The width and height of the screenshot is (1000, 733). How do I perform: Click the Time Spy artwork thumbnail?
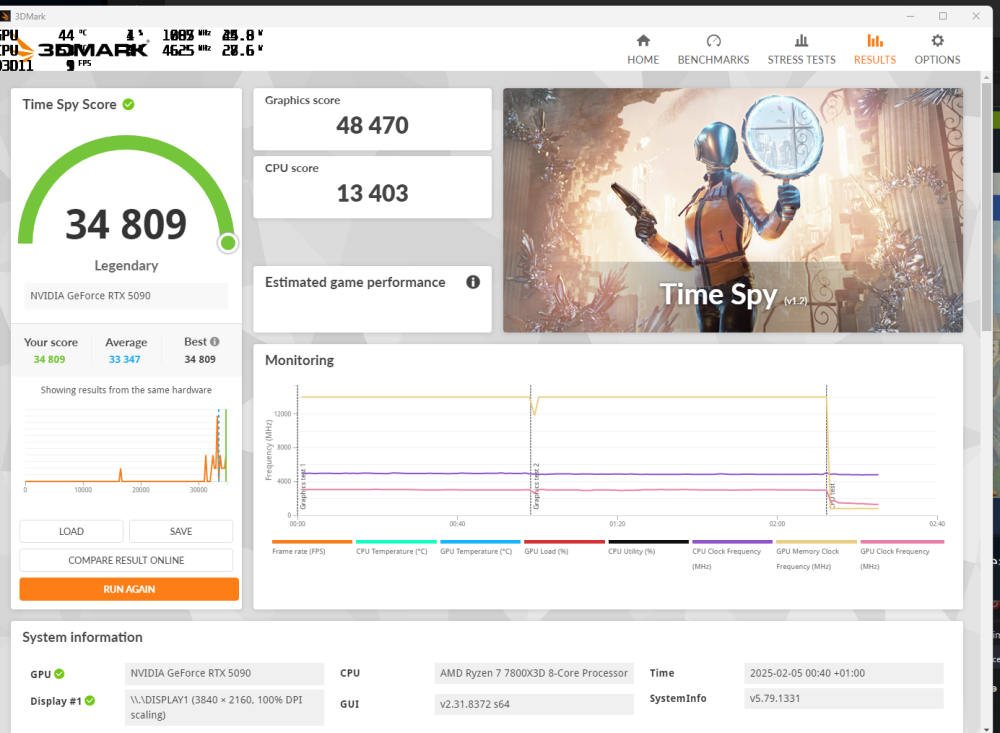pos(733,210)
